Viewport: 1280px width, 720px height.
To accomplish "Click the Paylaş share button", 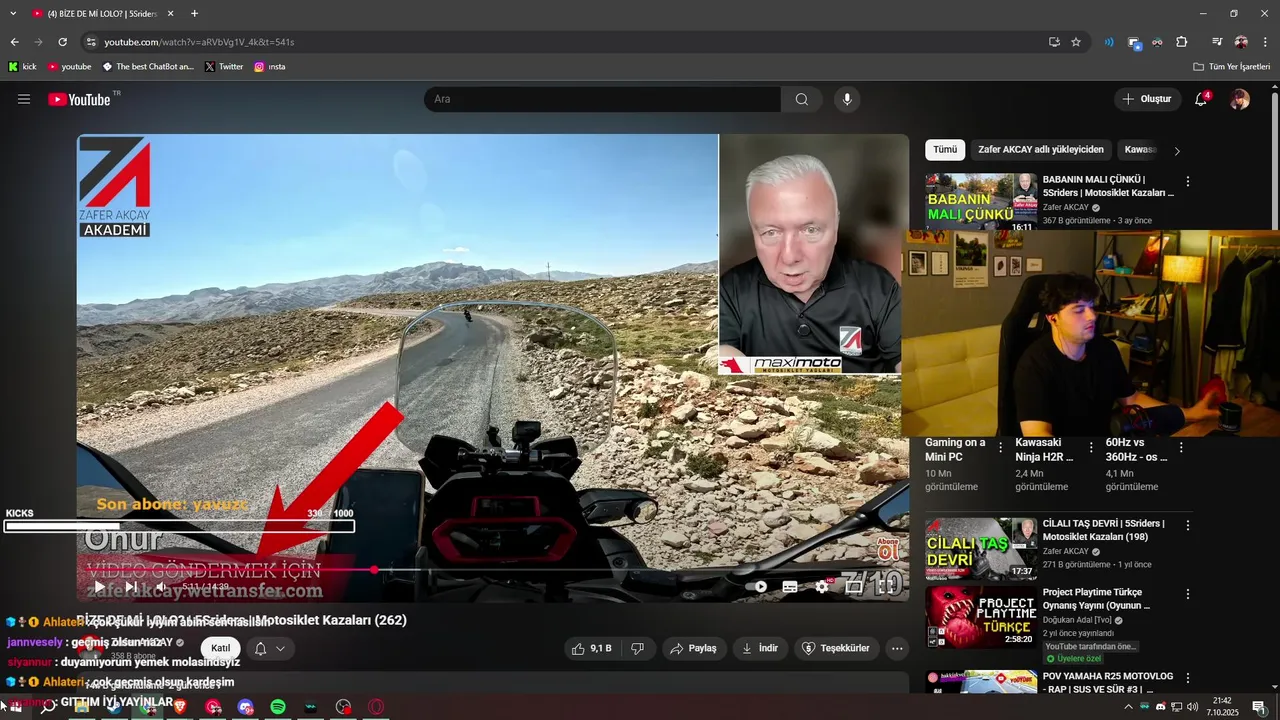I will (x=694, y=648).
